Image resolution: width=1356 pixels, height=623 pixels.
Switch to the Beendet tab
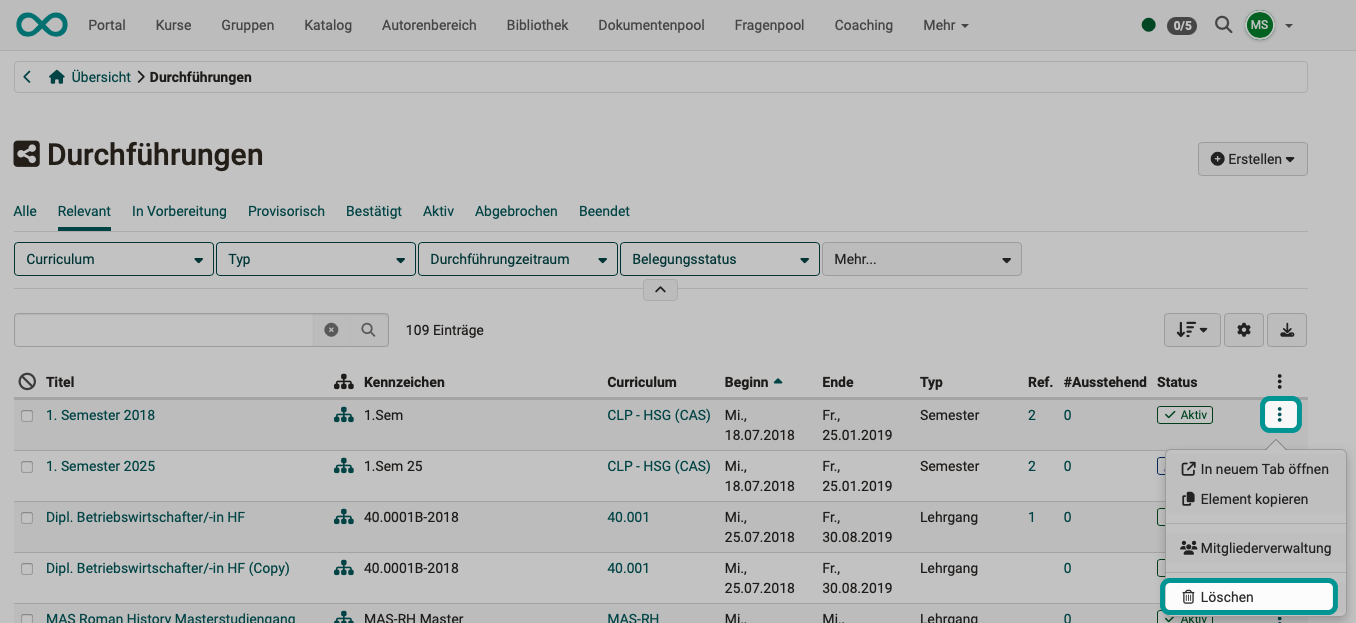tap(604, 211)
